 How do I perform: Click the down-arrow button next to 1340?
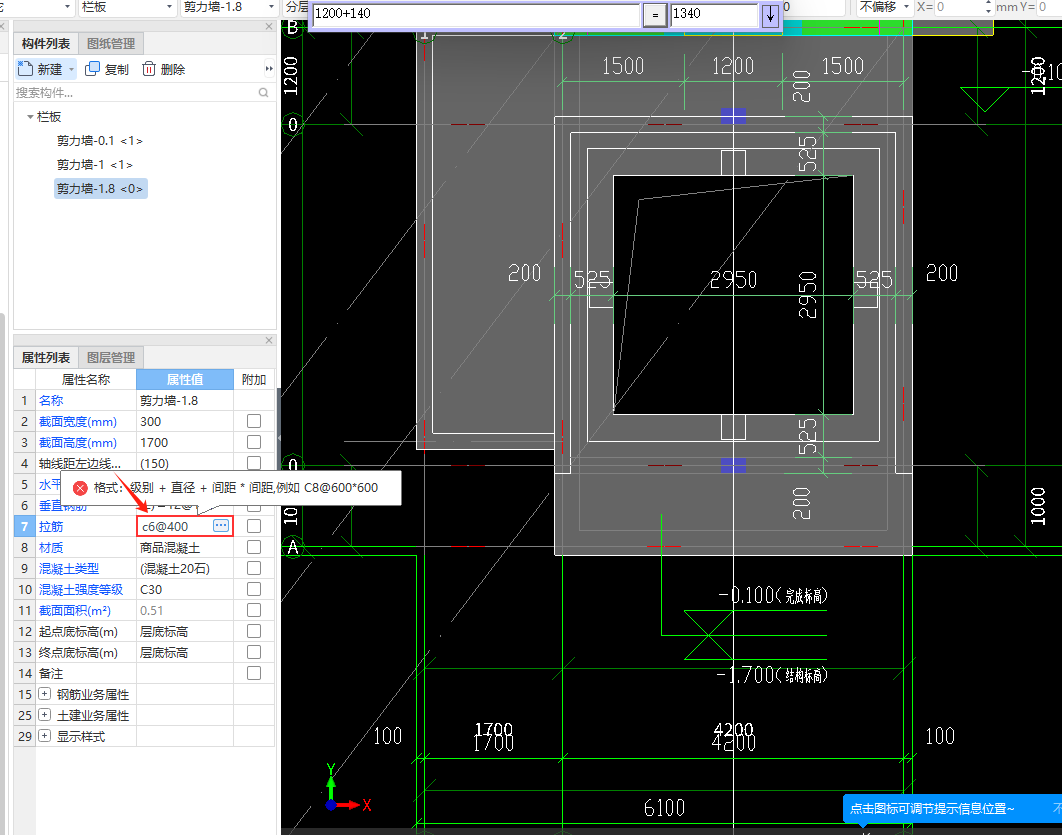pos(770,14)
